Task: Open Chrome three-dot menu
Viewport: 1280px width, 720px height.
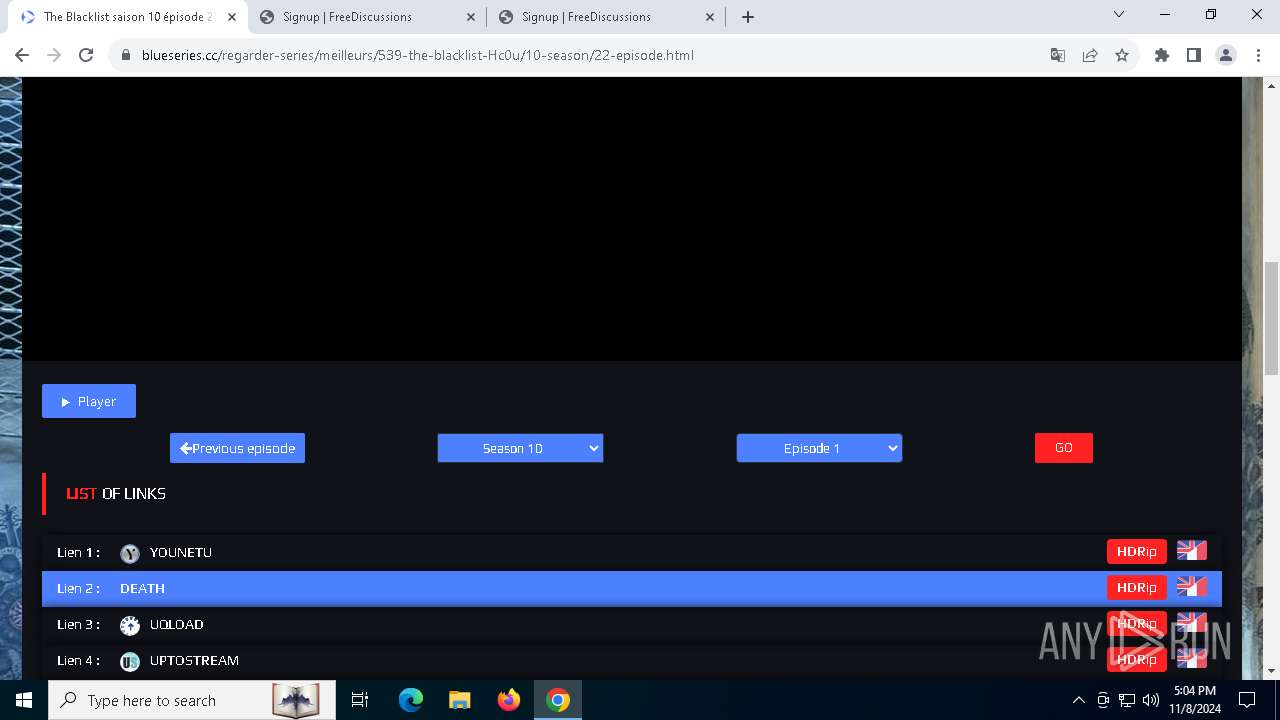Action: (x=1258, y=55)
